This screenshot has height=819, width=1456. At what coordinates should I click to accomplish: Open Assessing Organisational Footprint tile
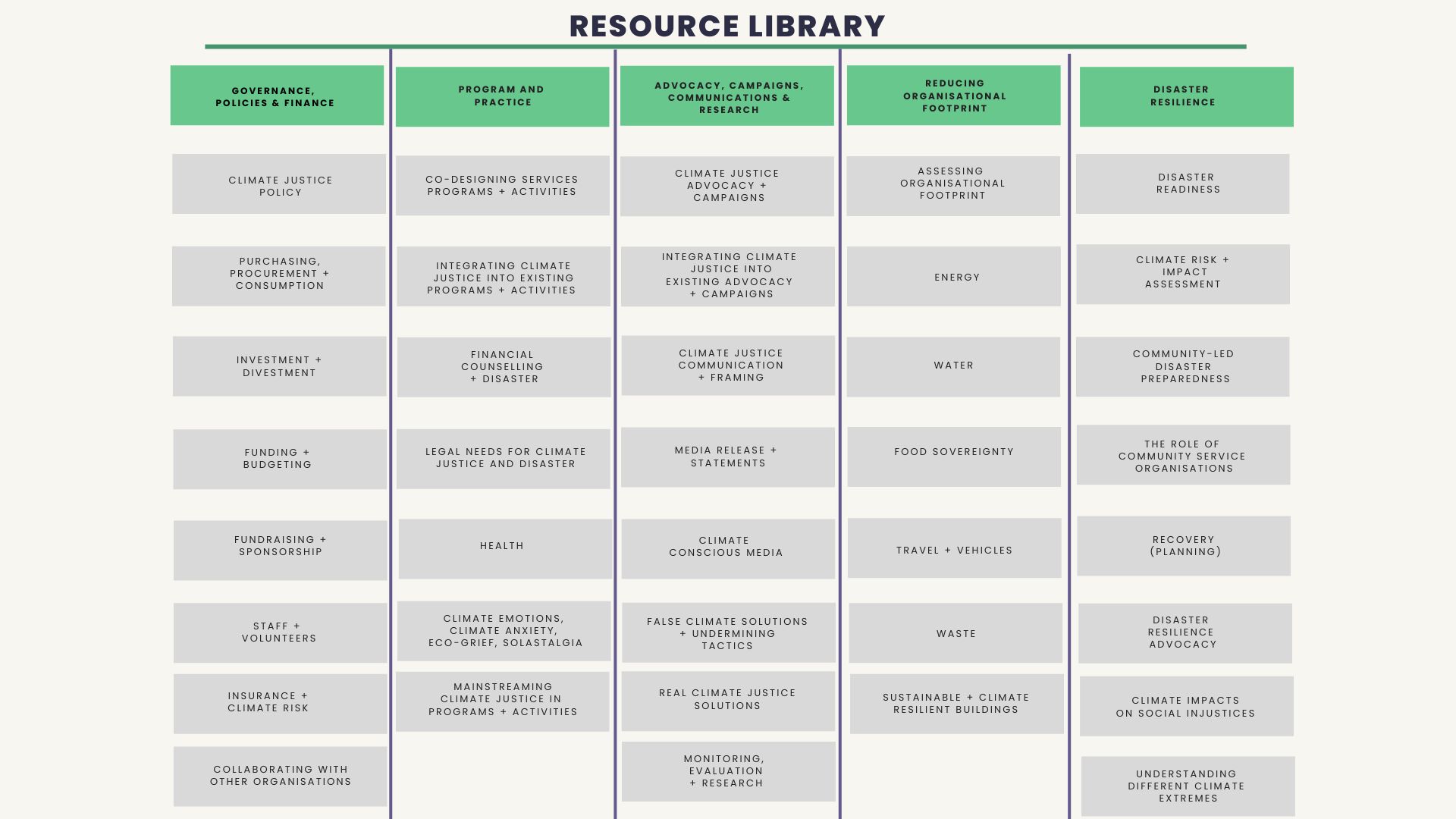pyautogui.click(x=953, y=187)
